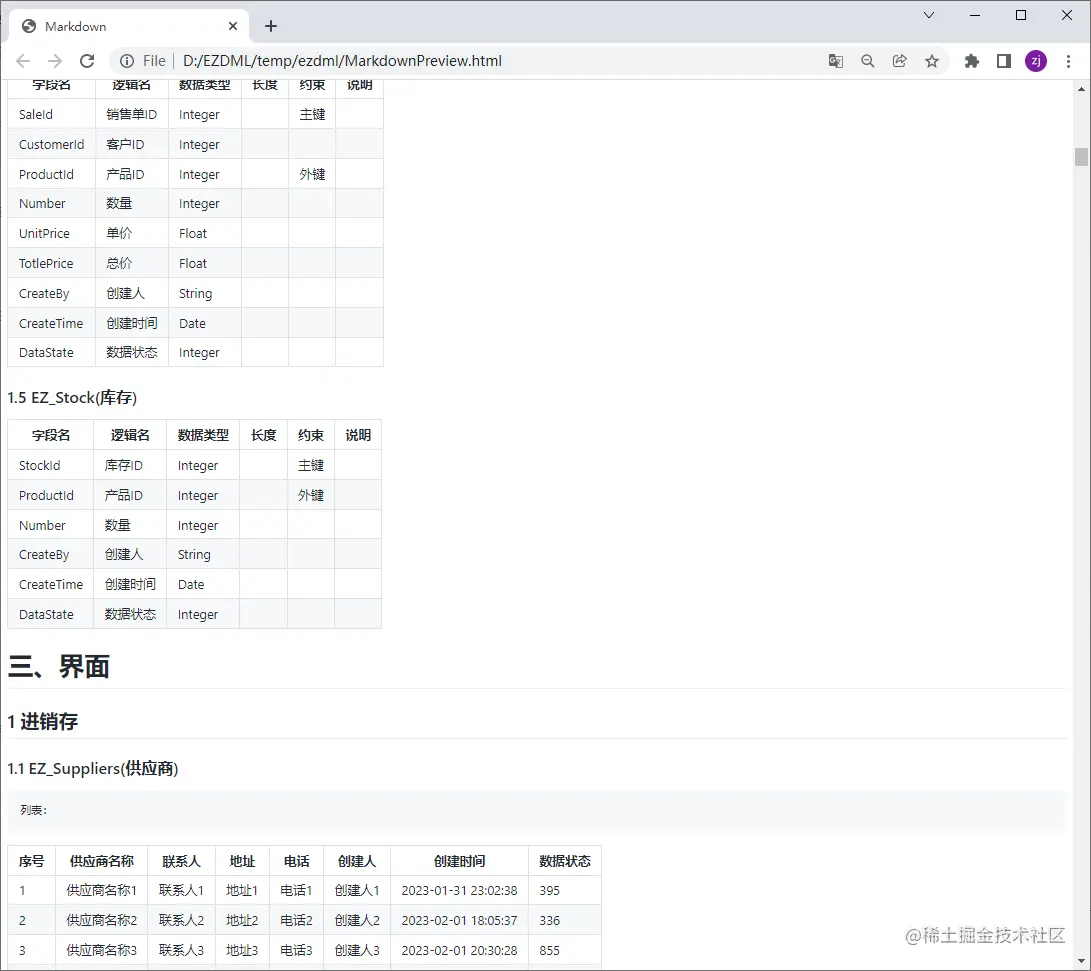Viewport: 1091px width, 971px height.
Task: Open the Extensions puzzle icon
Action: [971, 61]
